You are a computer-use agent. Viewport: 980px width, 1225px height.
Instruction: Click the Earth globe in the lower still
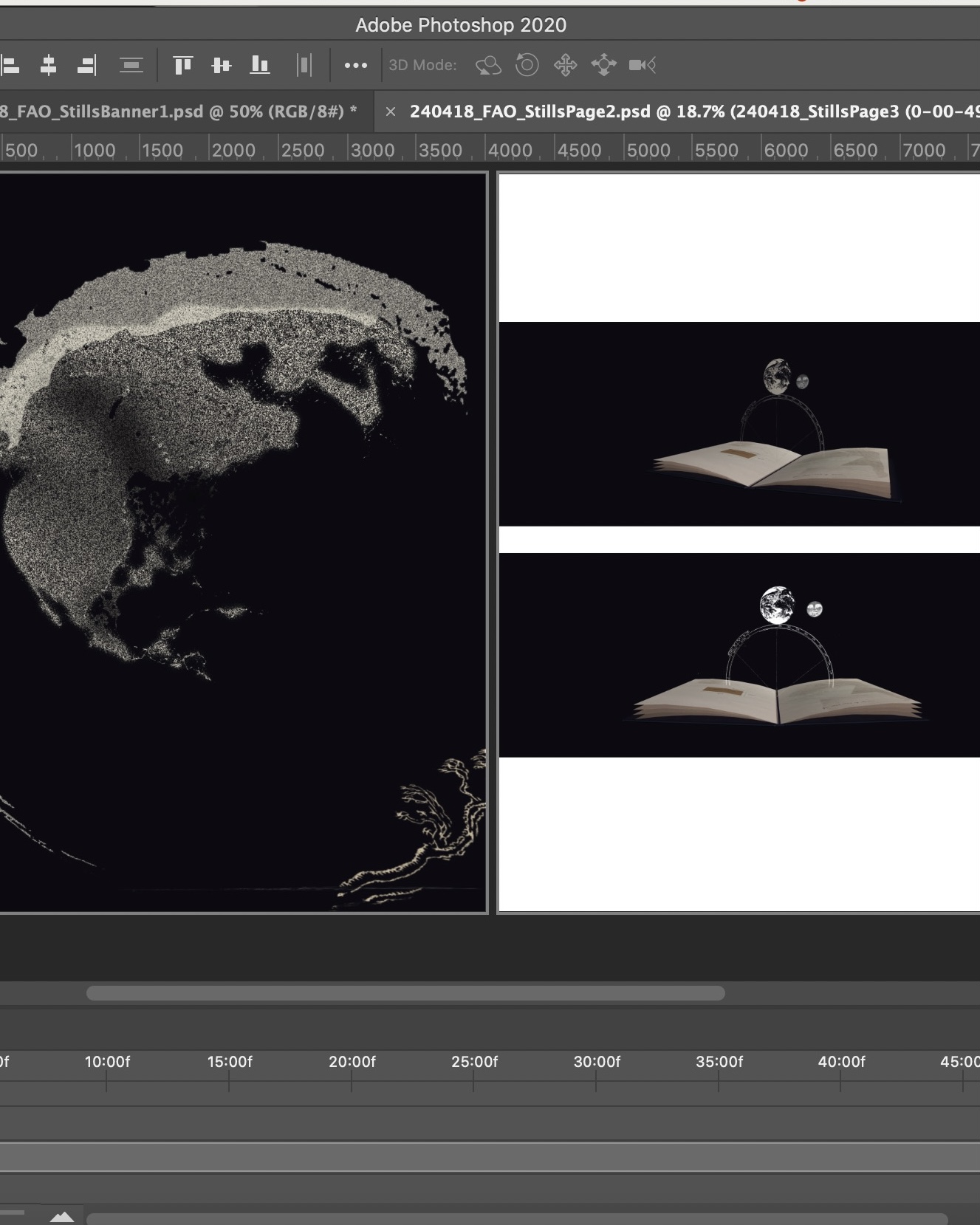[x=777, y=605]
